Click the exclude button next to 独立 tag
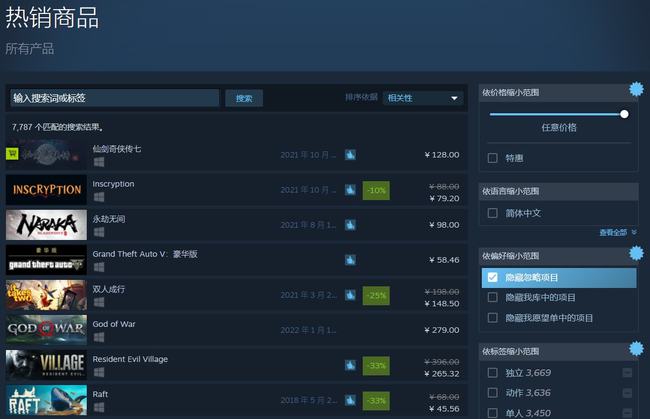 pyautogui.click(x=627, y=373)
